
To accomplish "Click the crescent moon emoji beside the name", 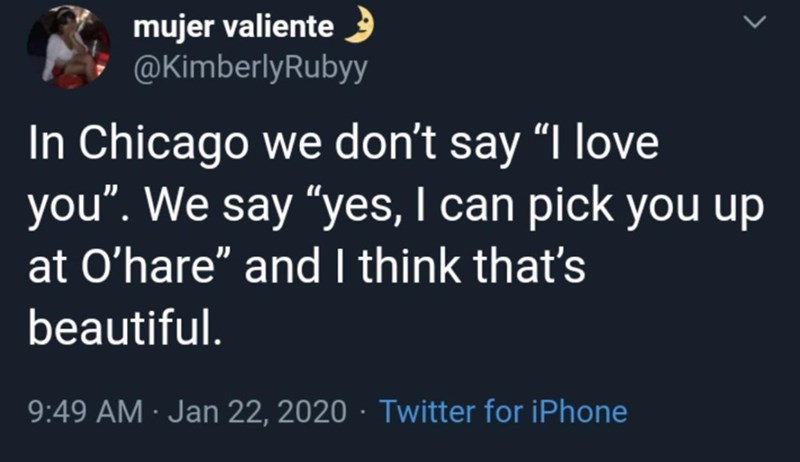I will 356,28.
